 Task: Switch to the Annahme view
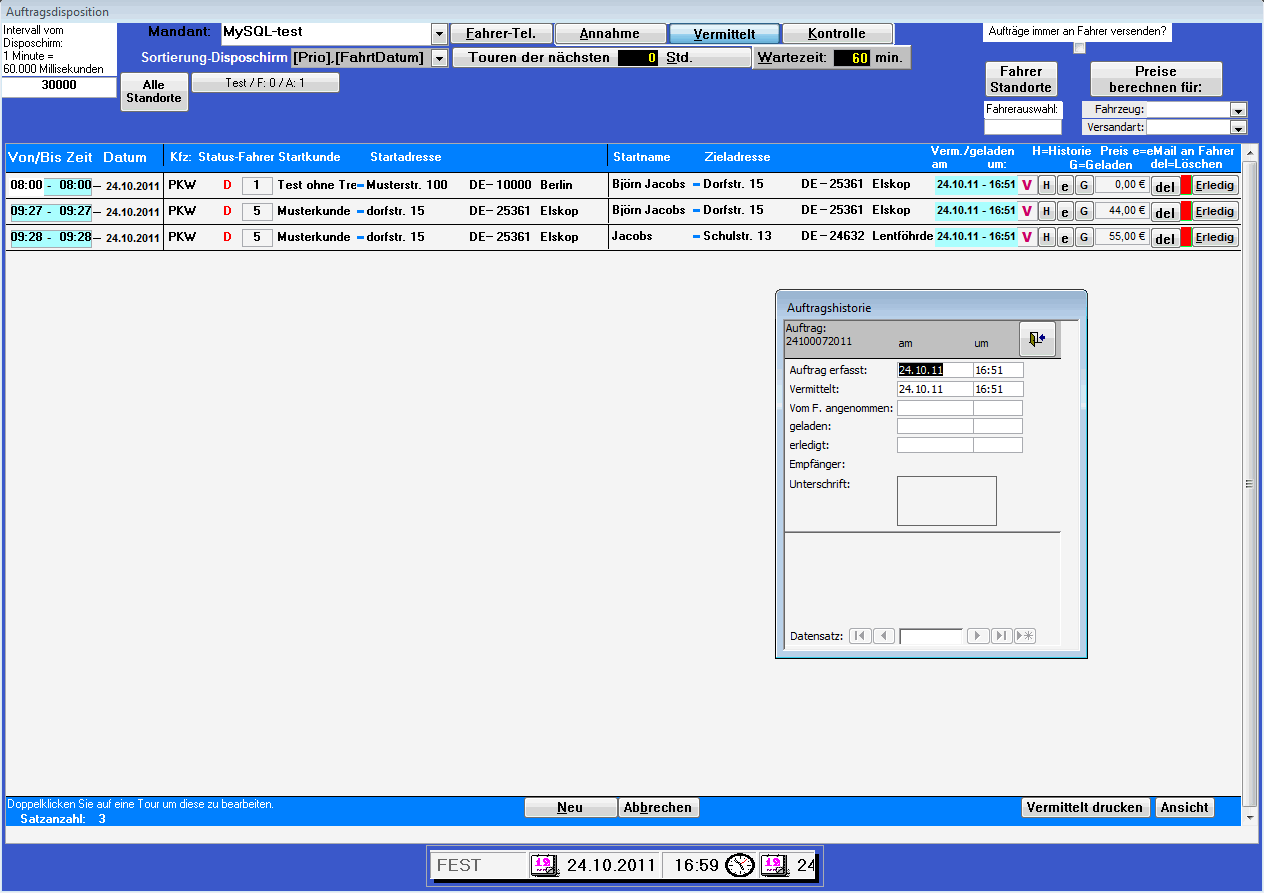pyautogui.click(x=610, y=34)
